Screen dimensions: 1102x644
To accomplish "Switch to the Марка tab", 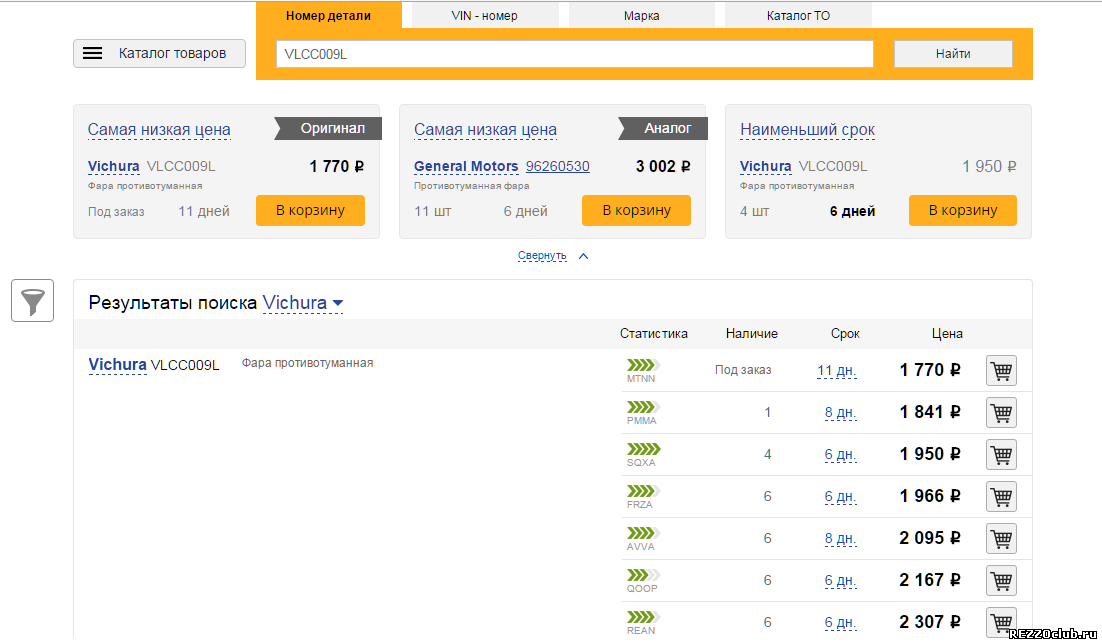I will click(641, 15).
